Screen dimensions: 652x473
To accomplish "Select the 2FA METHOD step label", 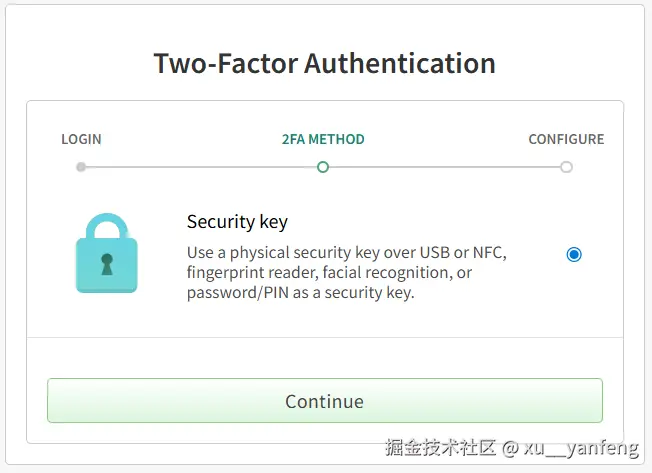I will 323,139.
